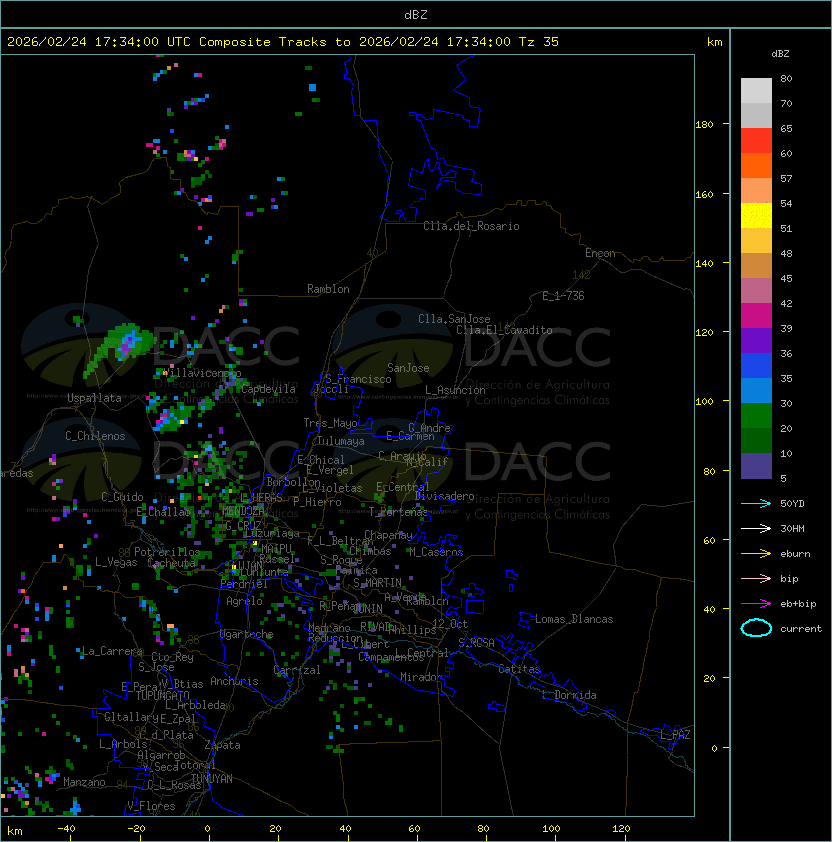Click the Ugarteche map label
Viewport: 832px width, 842px height.
point(247,634)
